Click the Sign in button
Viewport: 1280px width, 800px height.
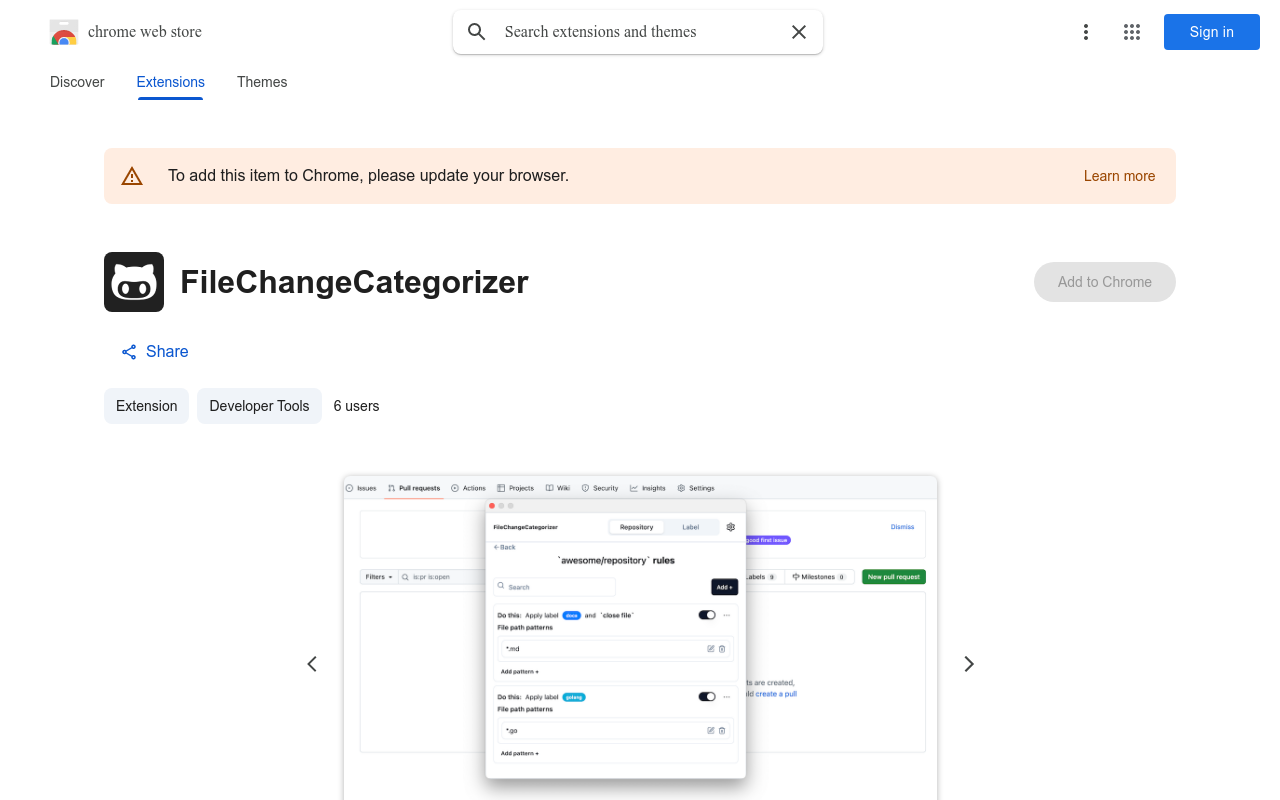pos(1212,32)
